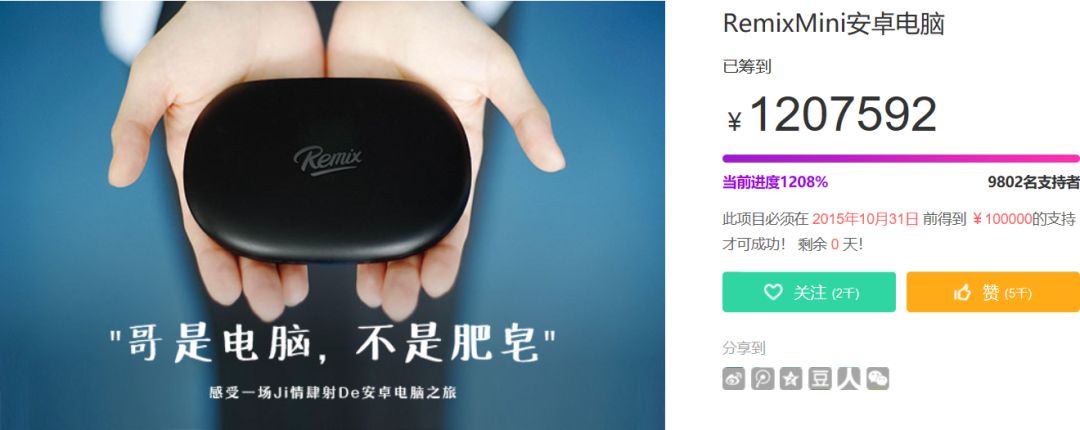The width and height of the screenshot is (1080, 430).
Task: Click the 分享到 share label
Action: [744, 348]
